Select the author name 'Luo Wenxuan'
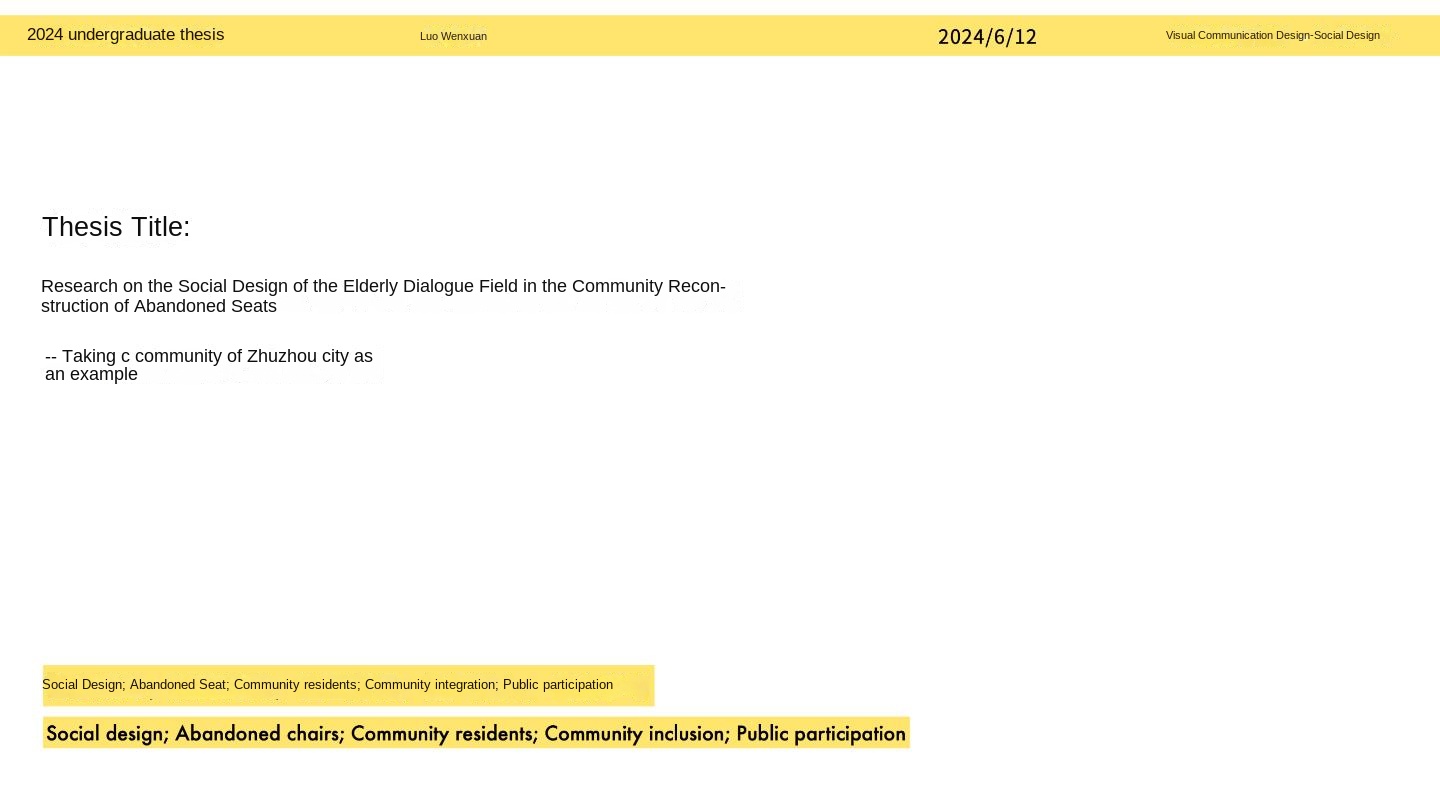Viewport: 1440px width, 810px height. click(453, 36)
